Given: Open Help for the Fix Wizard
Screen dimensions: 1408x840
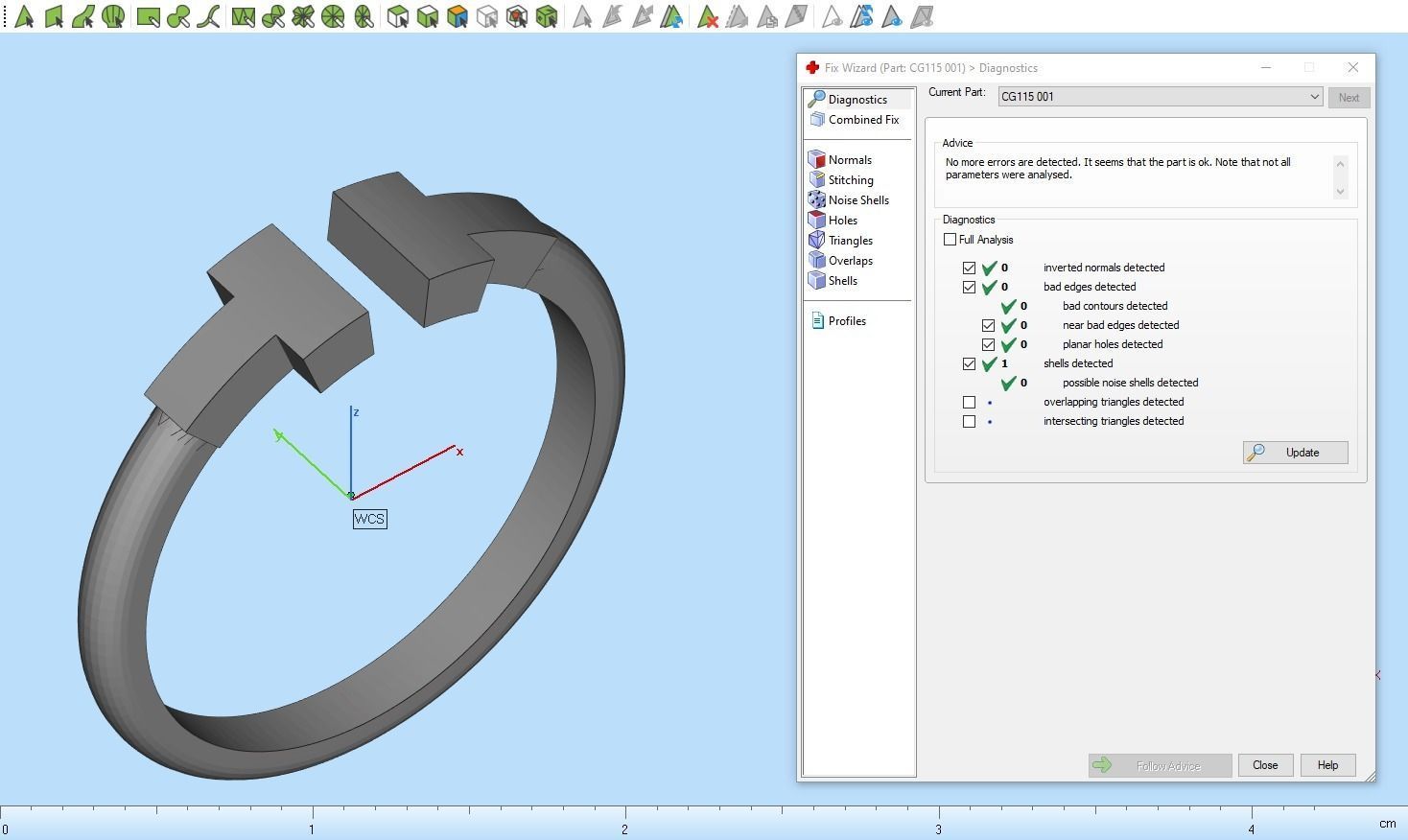Looking at the screenshot, I should [1327, 765].
